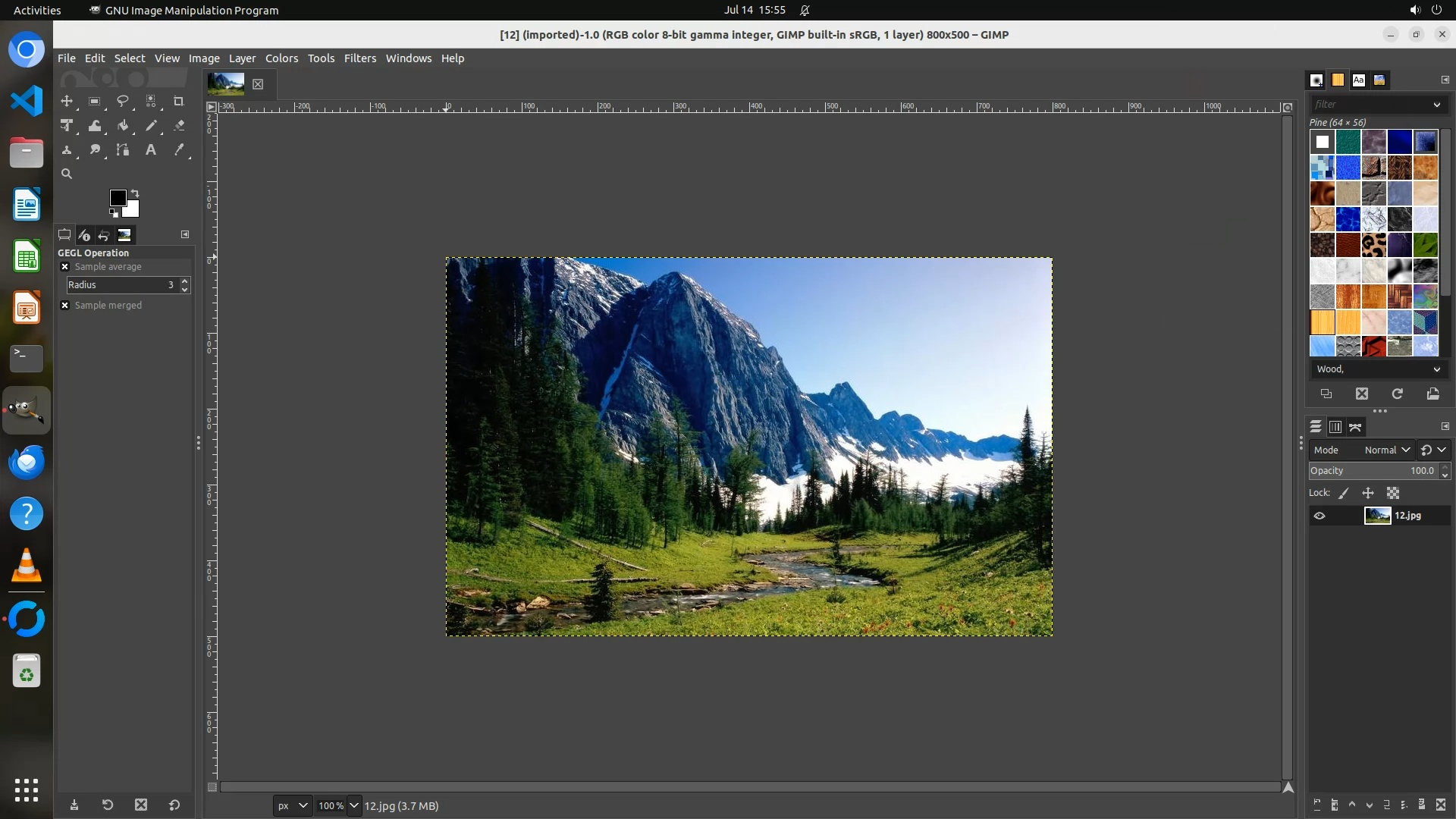
Task: Select the Crop tool
Action: (179, 101)
